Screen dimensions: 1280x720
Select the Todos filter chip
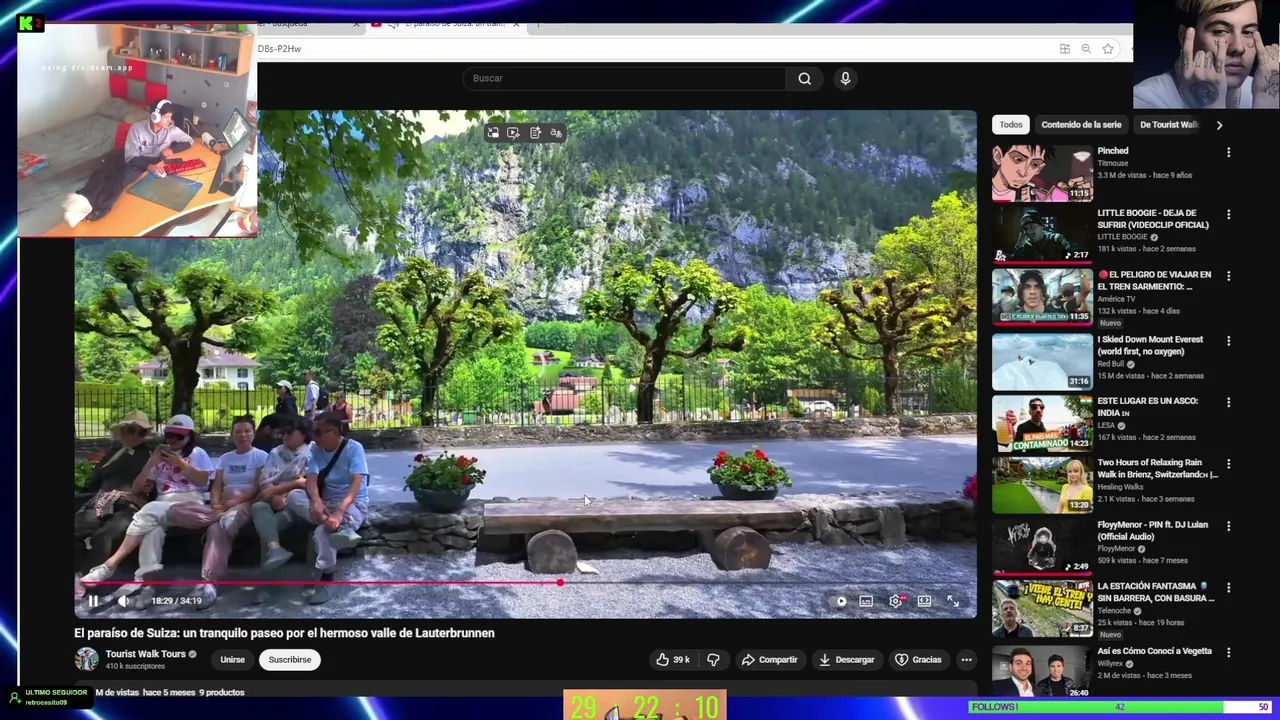coord(1011,125)
